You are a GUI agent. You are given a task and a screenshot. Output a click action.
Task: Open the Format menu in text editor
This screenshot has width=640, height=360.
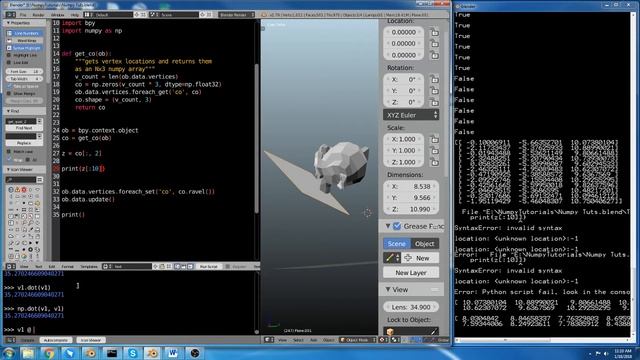click(67, 266)
